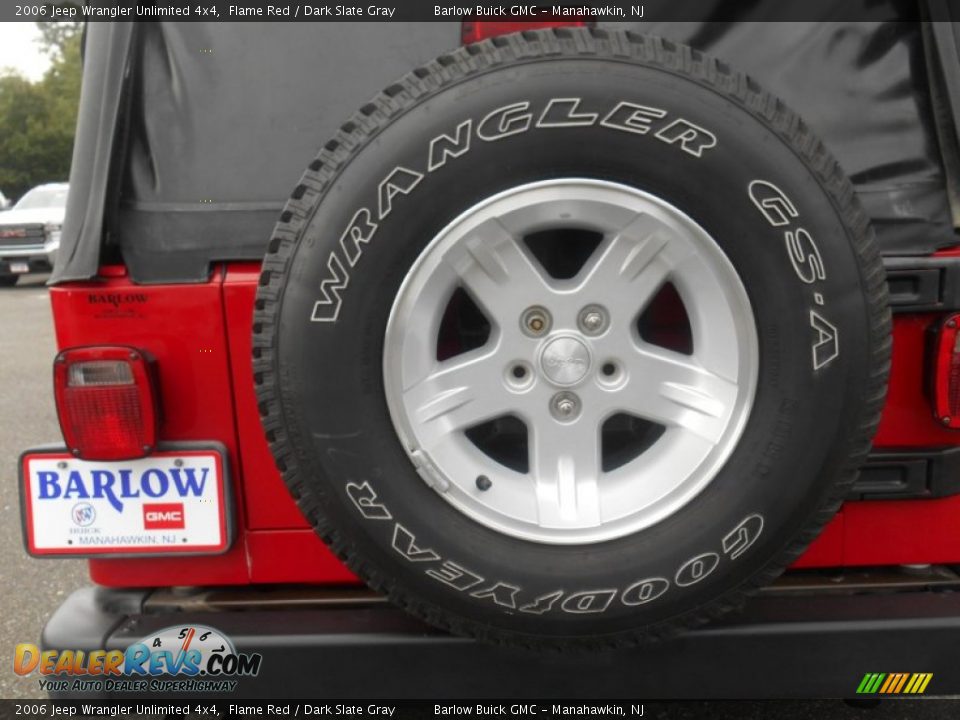Click the Buick emblem on the dealer plate

tap(84, 515)
